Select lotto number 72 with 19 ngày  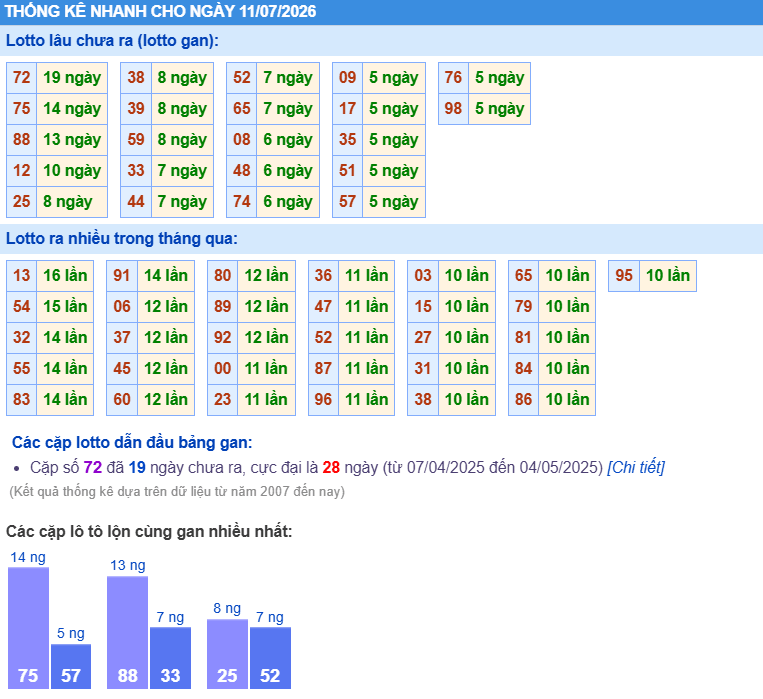coord(21,77)
